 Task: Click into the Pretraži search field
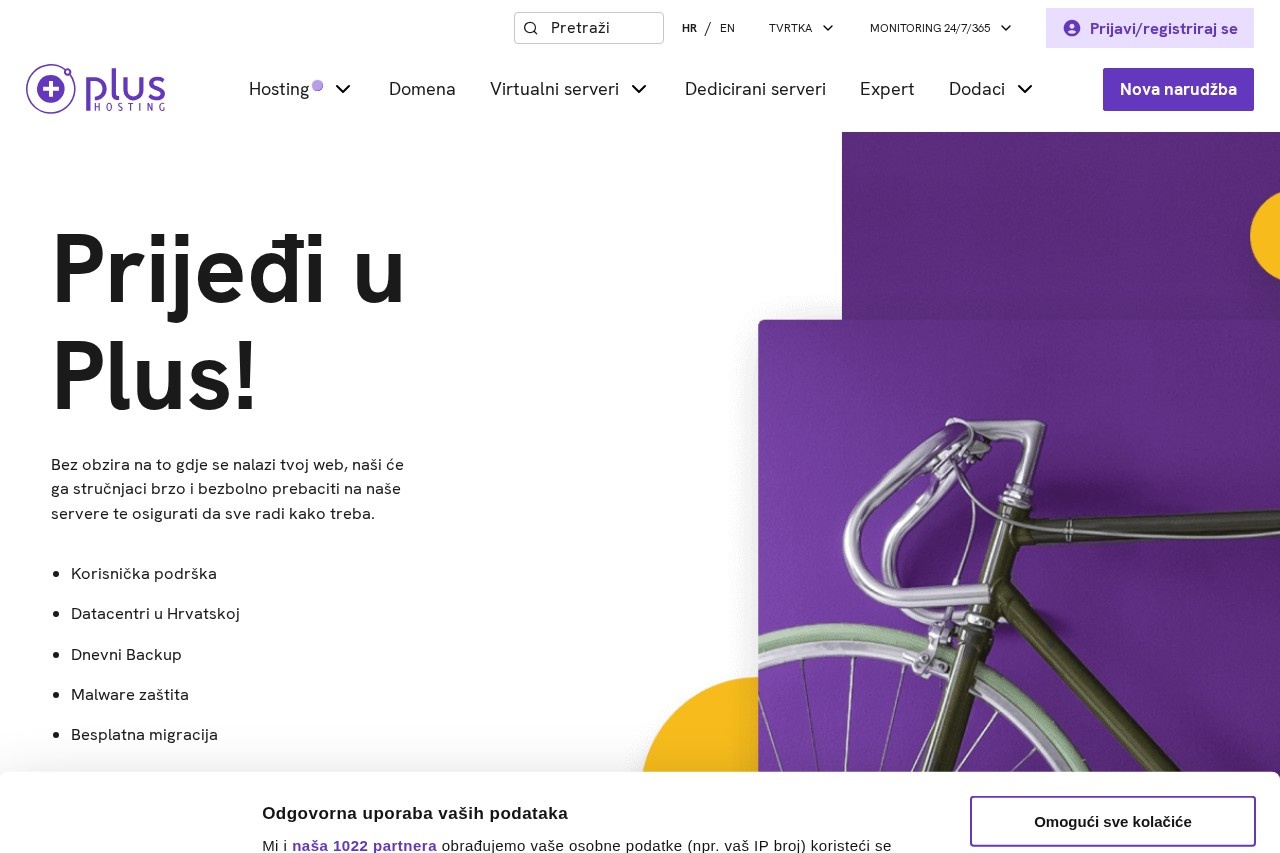589,28
